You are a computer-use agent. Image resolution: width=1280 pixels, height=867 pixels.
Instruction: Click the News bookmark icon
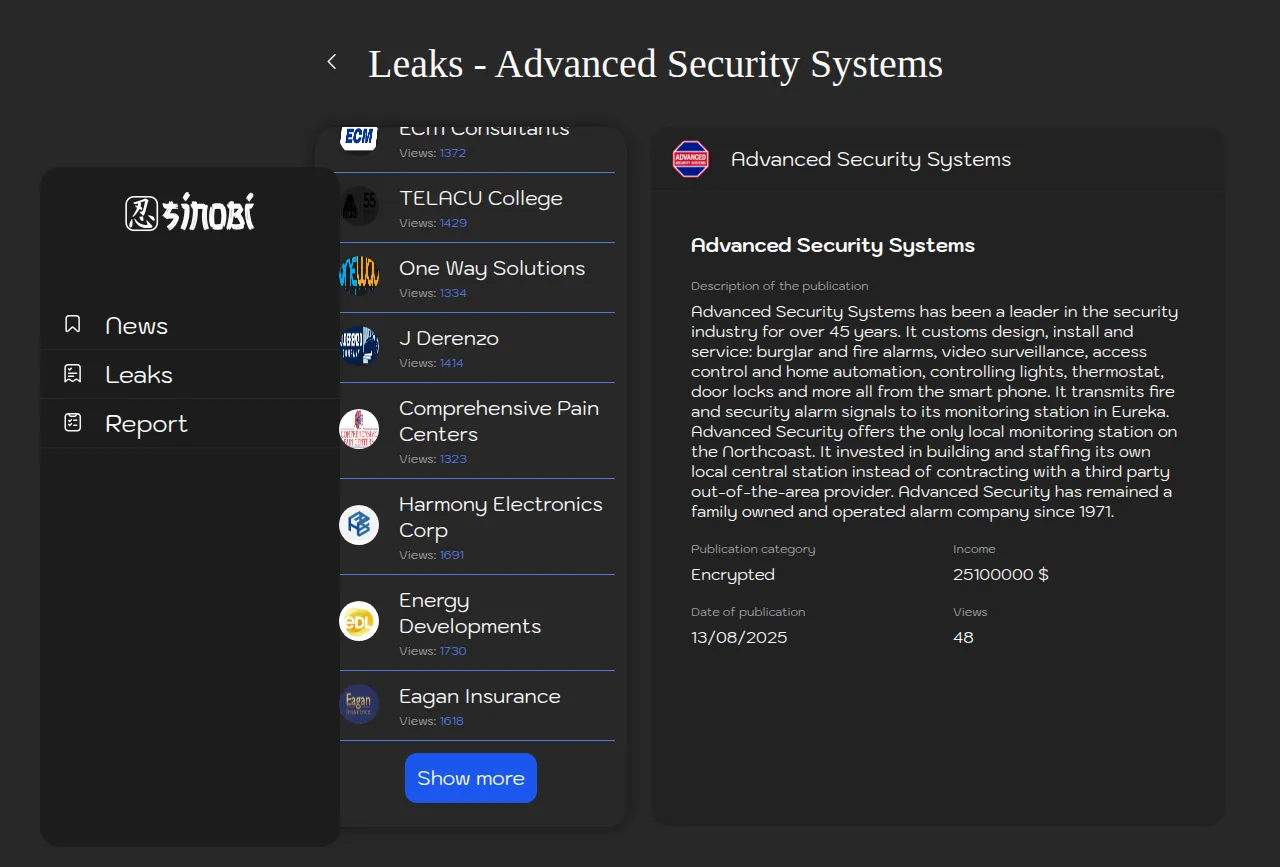point(72,324)
